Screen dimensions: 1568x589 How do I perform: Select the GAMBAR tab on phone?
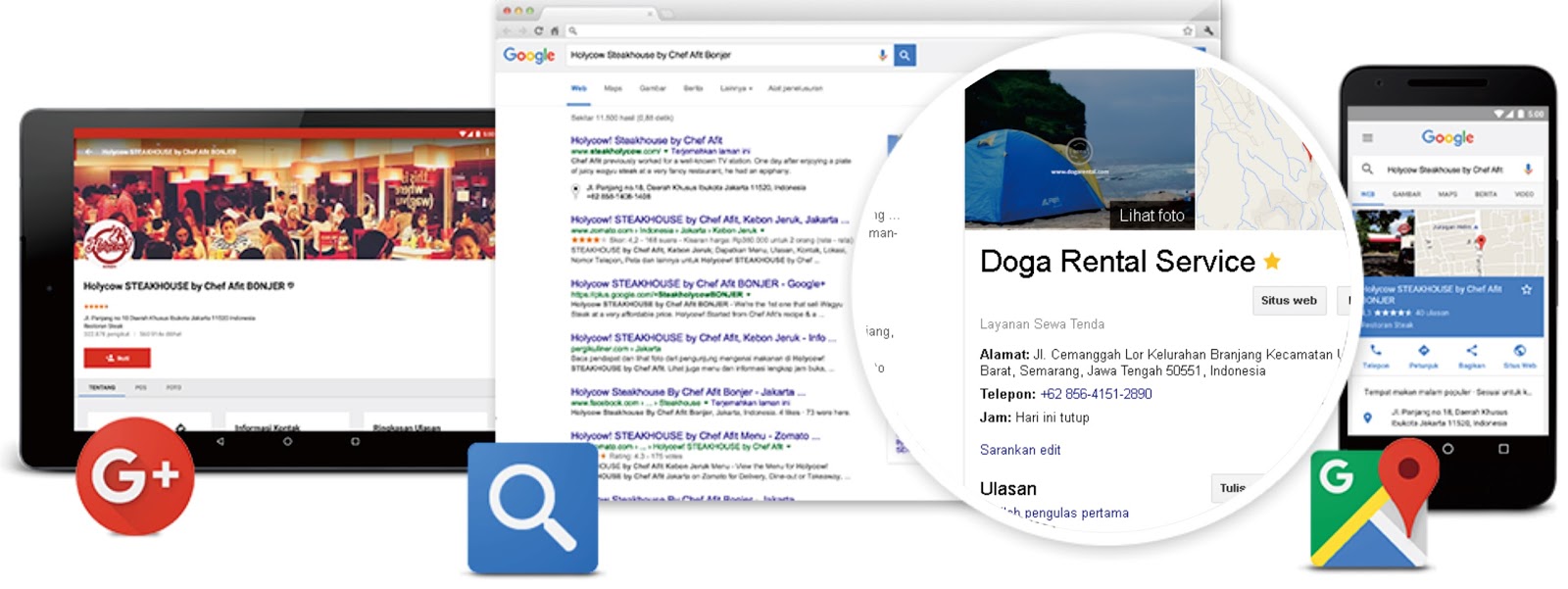tap(1407, 194)
